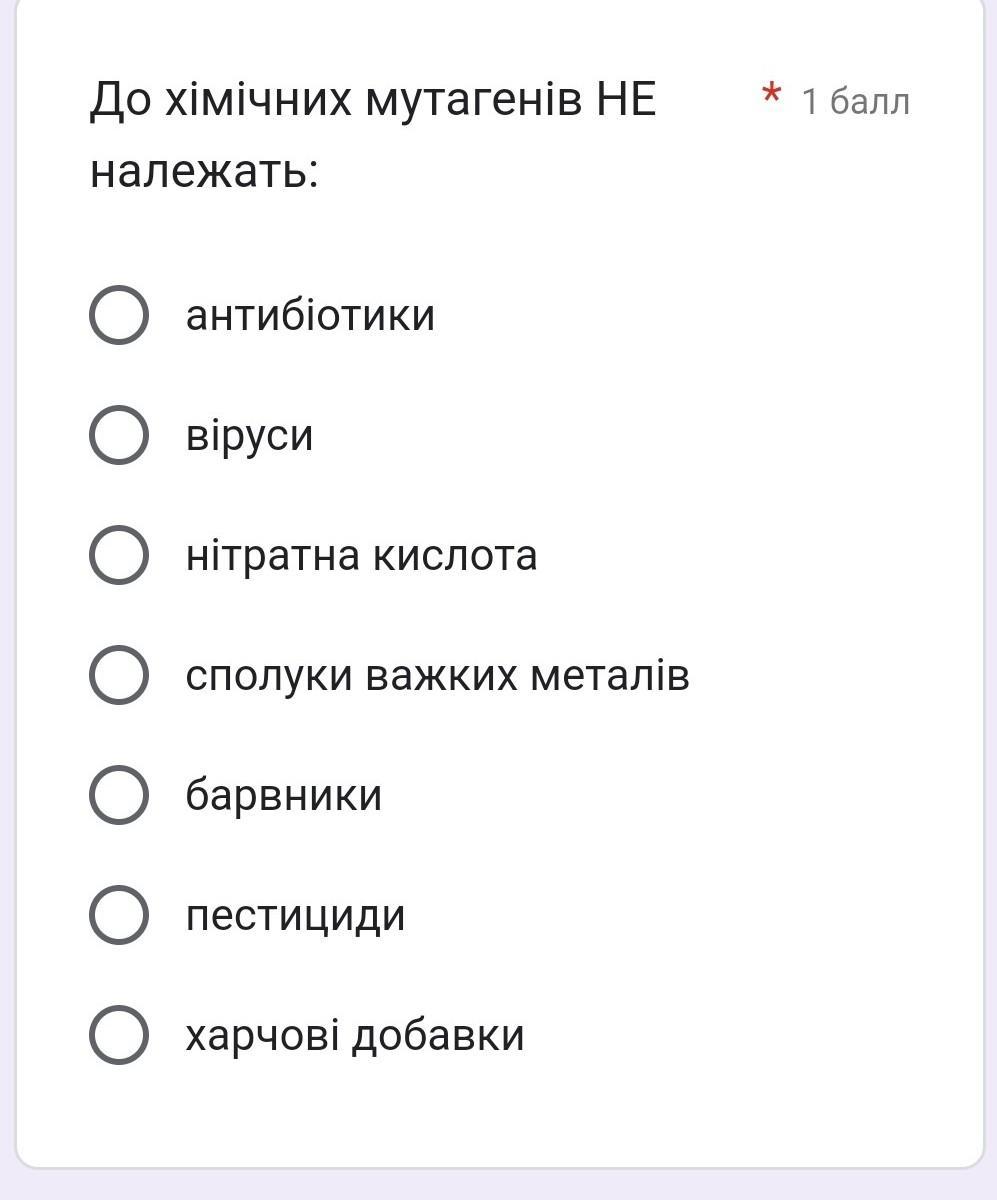
Task: Click the сполуки важких металів label
Action: [437, 676]
